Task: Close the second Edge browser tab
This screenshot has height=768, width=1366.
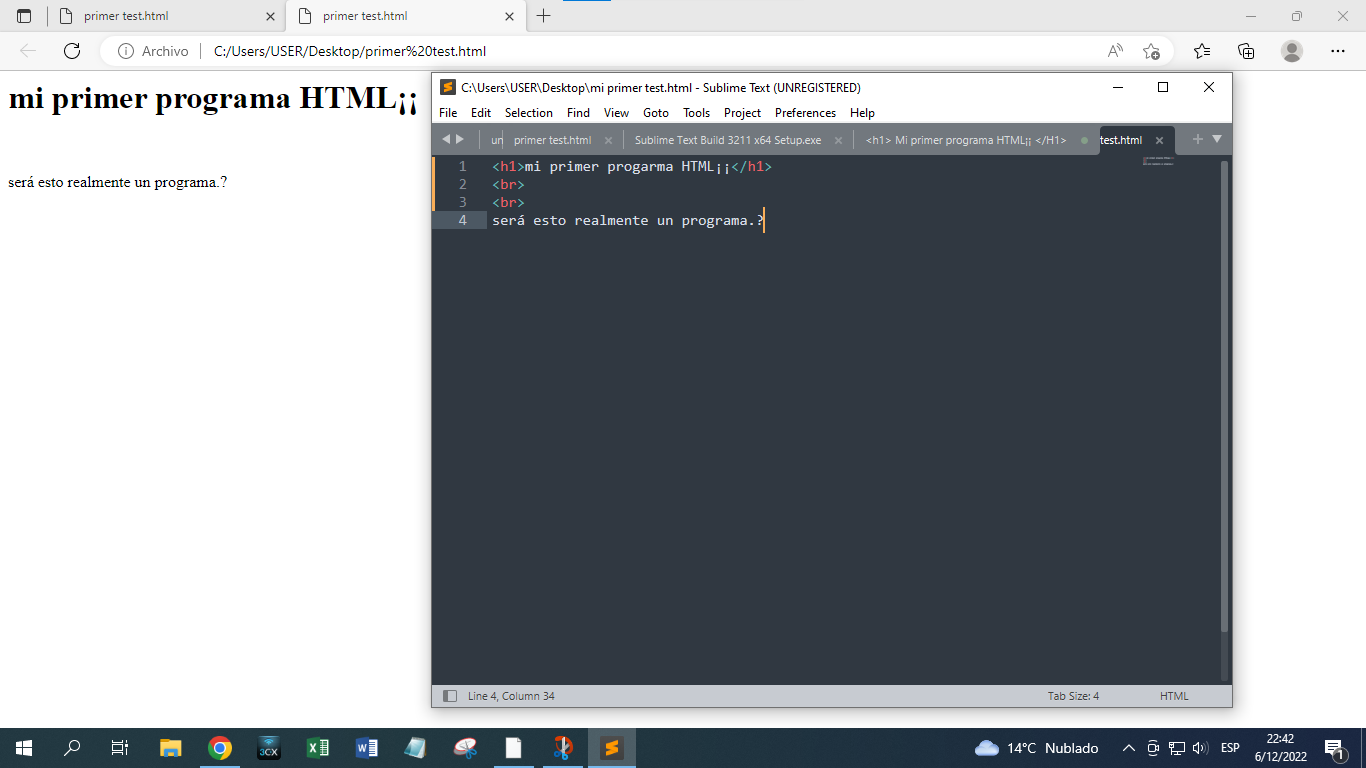Action: pos(509,16)
